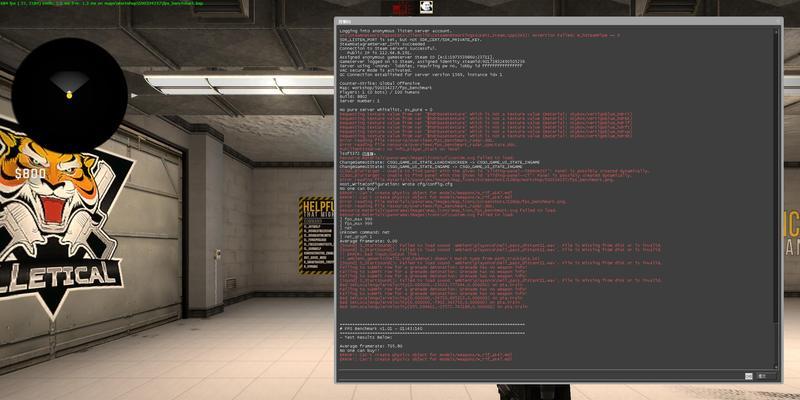Click the console scrollbar down arrow
Image resolution: width=800 pixels, height=400 pixels.
777,365
